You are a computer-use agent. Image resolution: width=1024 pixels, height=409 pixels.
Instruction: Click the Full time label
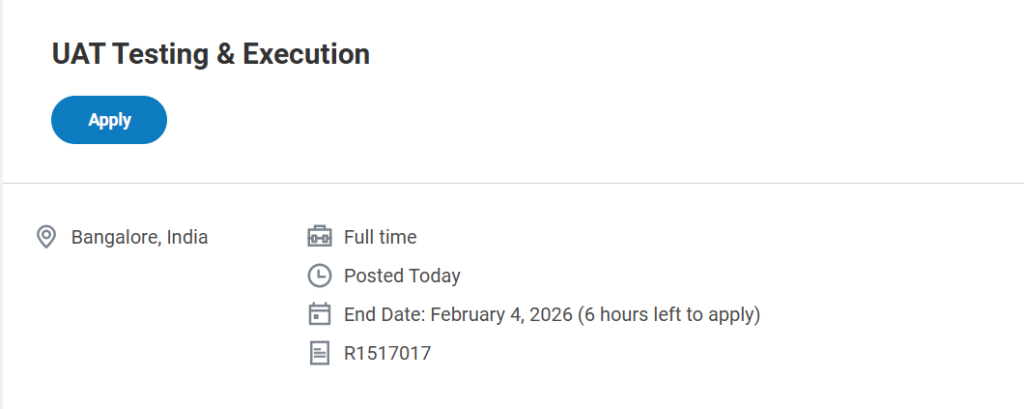(380, 237)
